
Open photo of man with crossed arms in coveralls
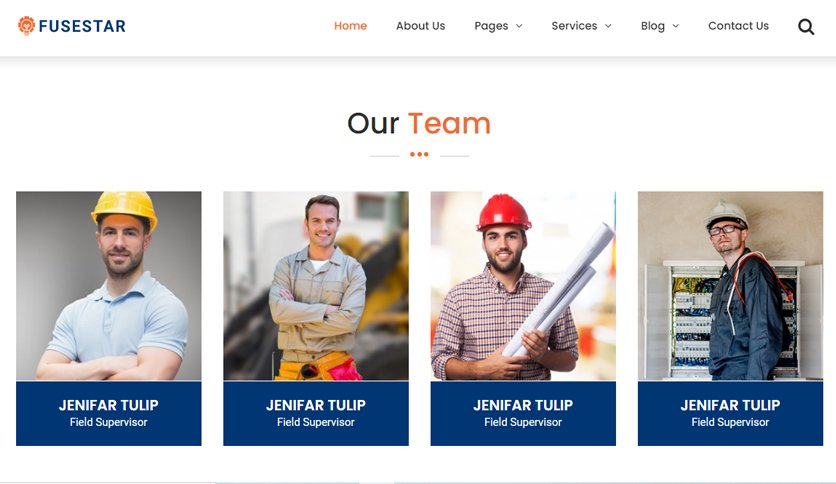point(316,286)
